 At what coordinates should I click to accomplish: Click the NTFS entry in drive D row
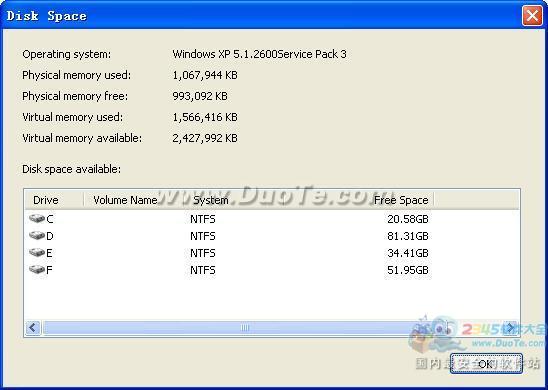[203, 236]
